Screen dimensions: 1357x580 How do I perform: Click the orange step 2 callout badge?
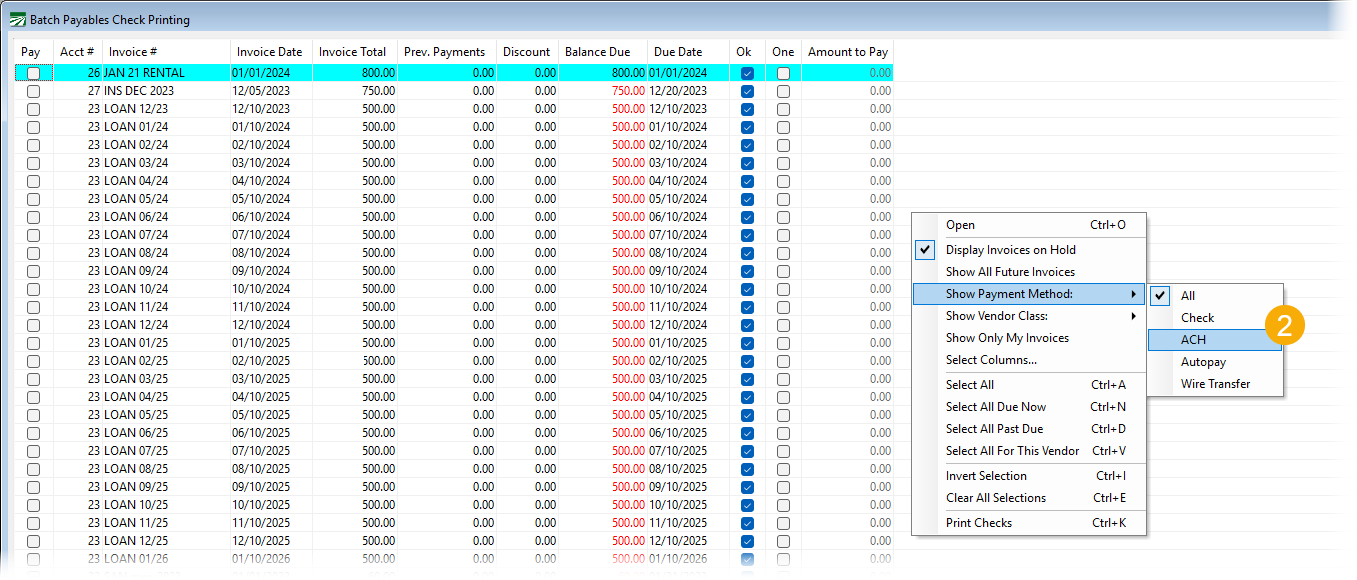(x=1284, y=328)
